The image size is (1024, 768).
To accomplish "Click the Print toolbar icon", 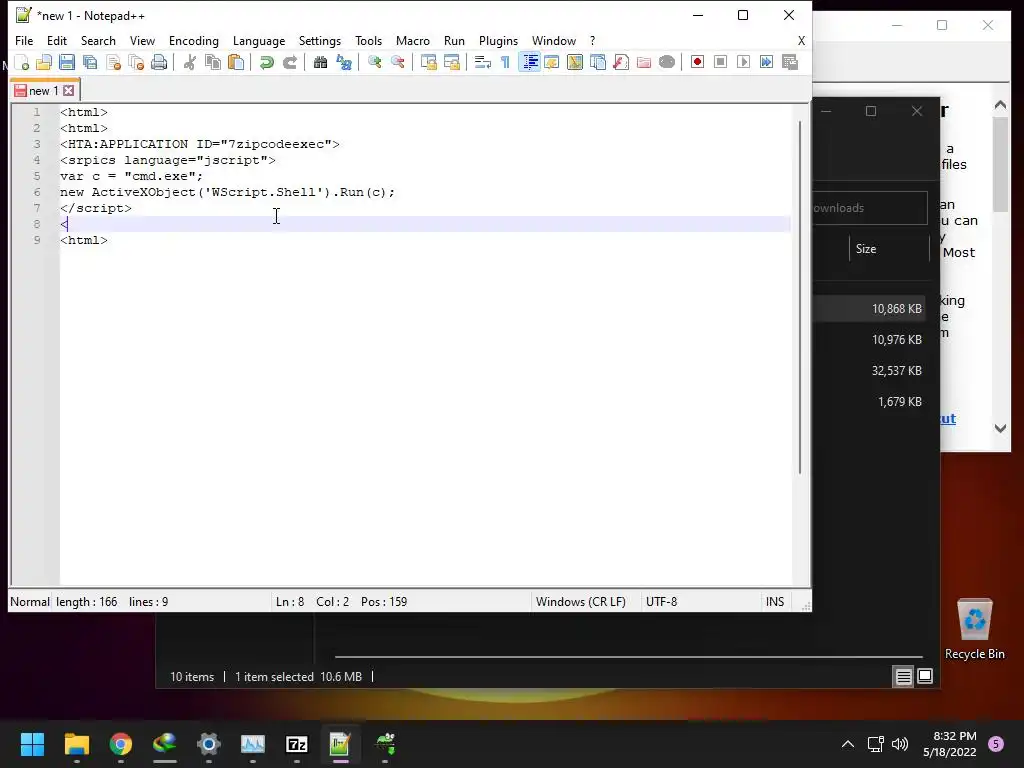I will [159, 62].
